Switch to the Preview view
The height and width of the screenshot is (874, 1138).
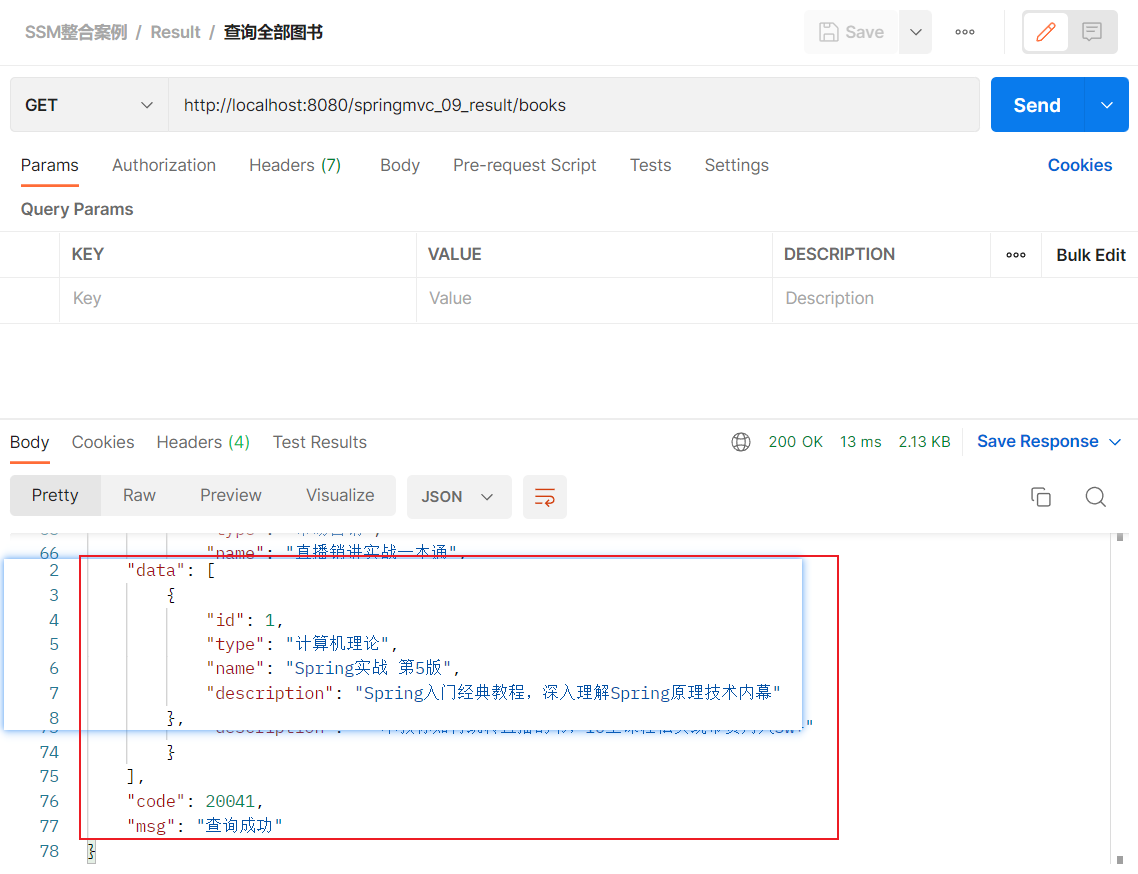[x=231, y=495]
